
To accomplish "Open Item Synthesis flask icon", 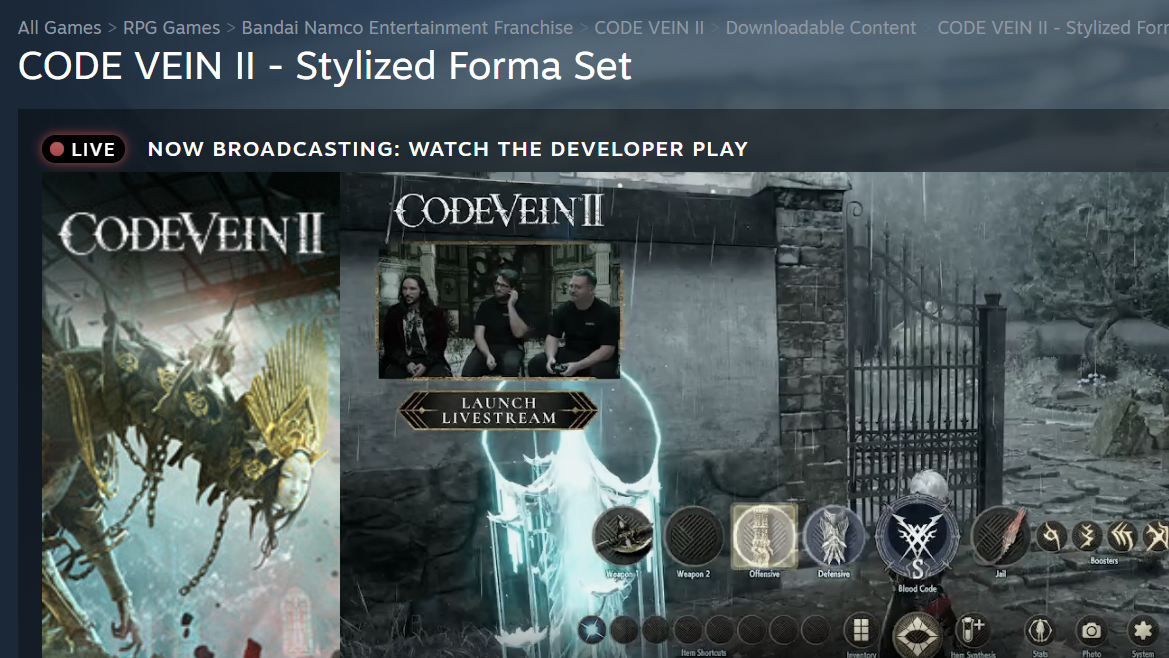I will tap(972, 631).
